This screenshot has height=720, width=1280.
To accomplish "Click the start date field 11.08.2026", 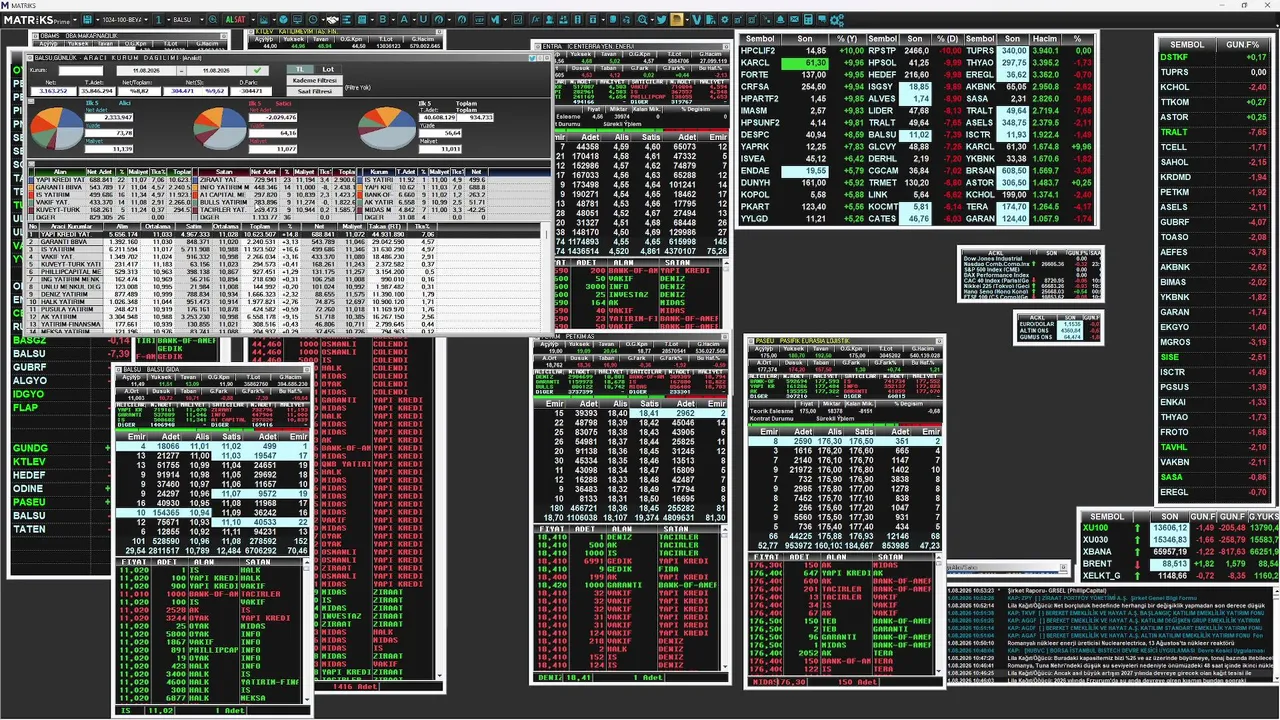I will point(147,70).
